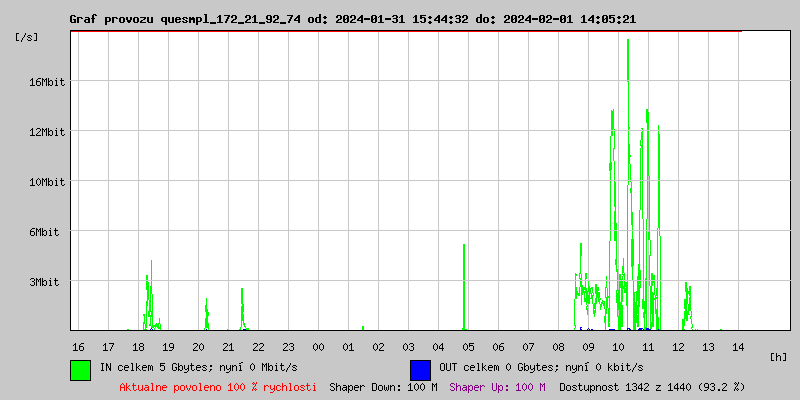Click the 3Mbit vertical axis label
The height and width of the screenshot is (400, 800).
tap(46, 282)
